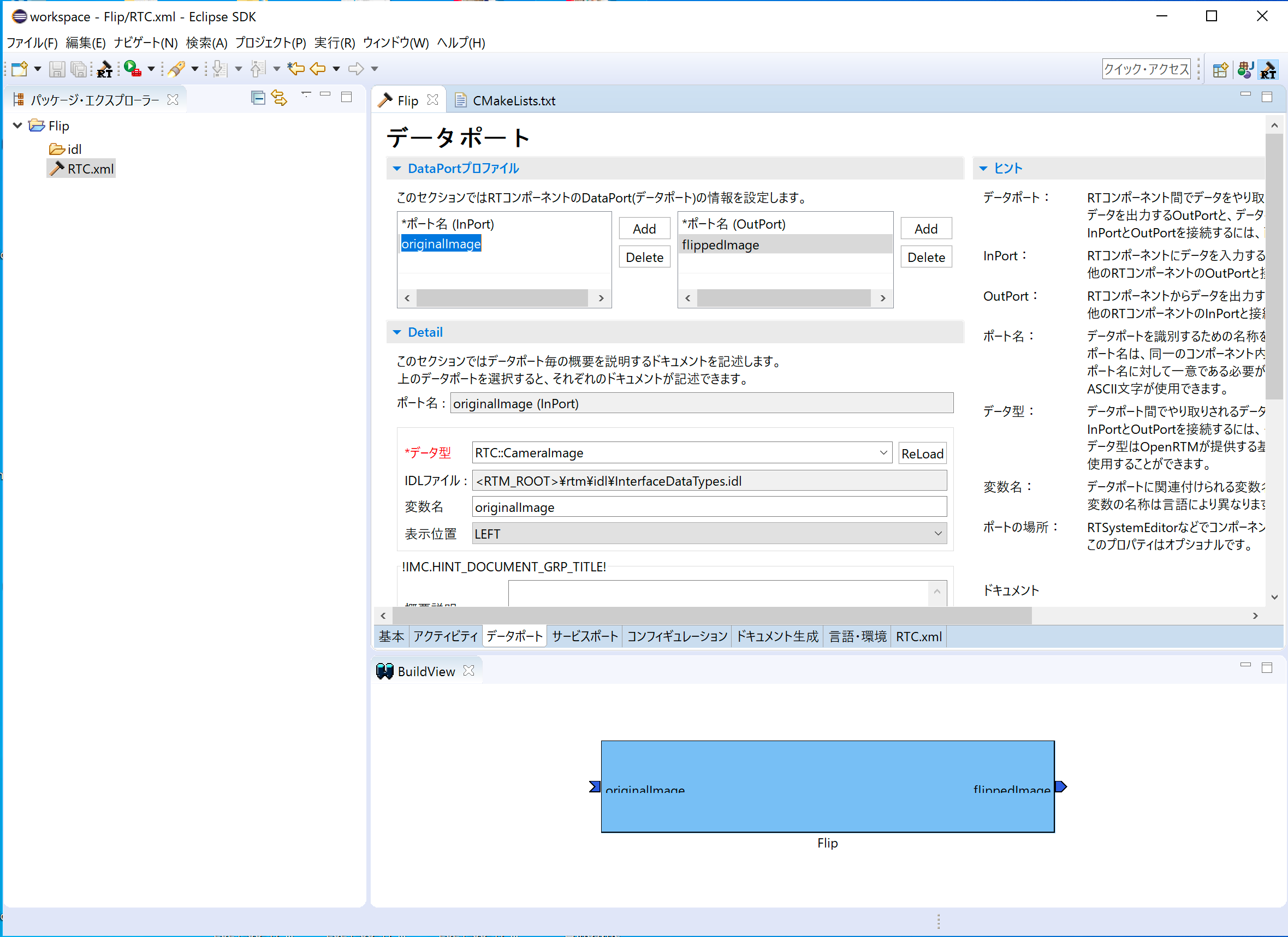This screenshot has width=1288, height=937.
Task: Switch to the コンフィギュレーション tab
Action: 677,636
